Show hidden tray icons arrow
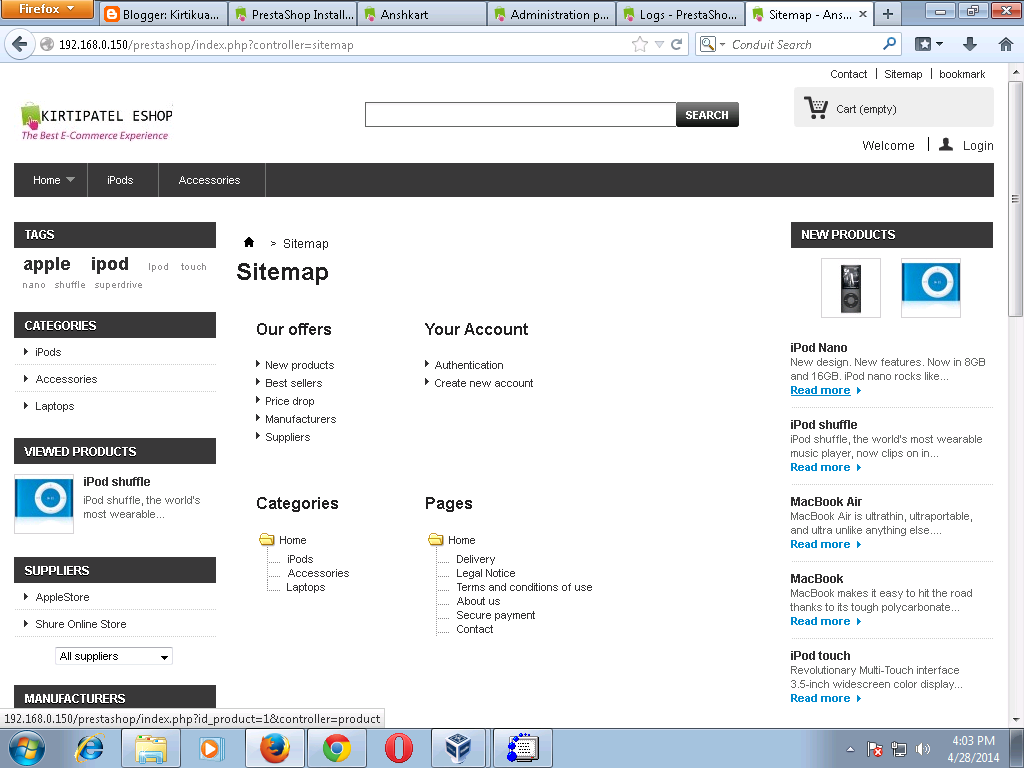This screenshot has width=1024, height=768. pyautogui.click(x=850, y=749)
